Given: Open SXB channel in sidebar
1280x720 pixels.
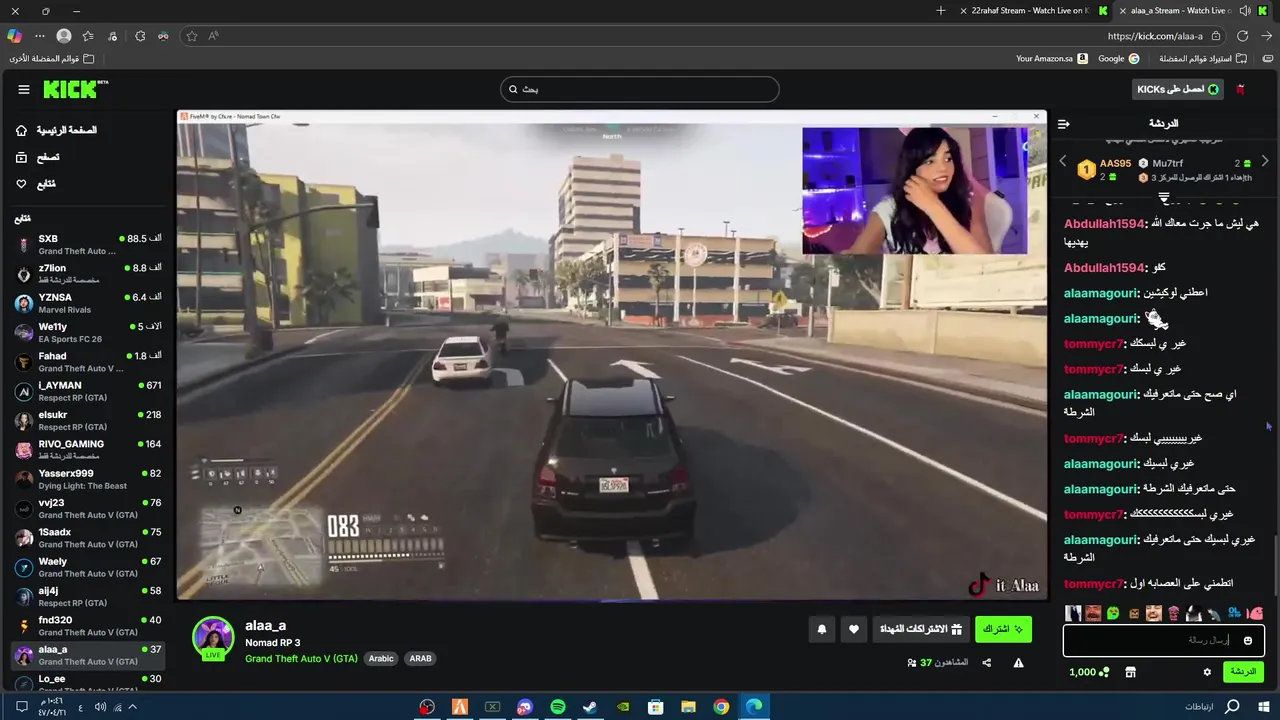Looking at the screenshot, I should (87, 245).
